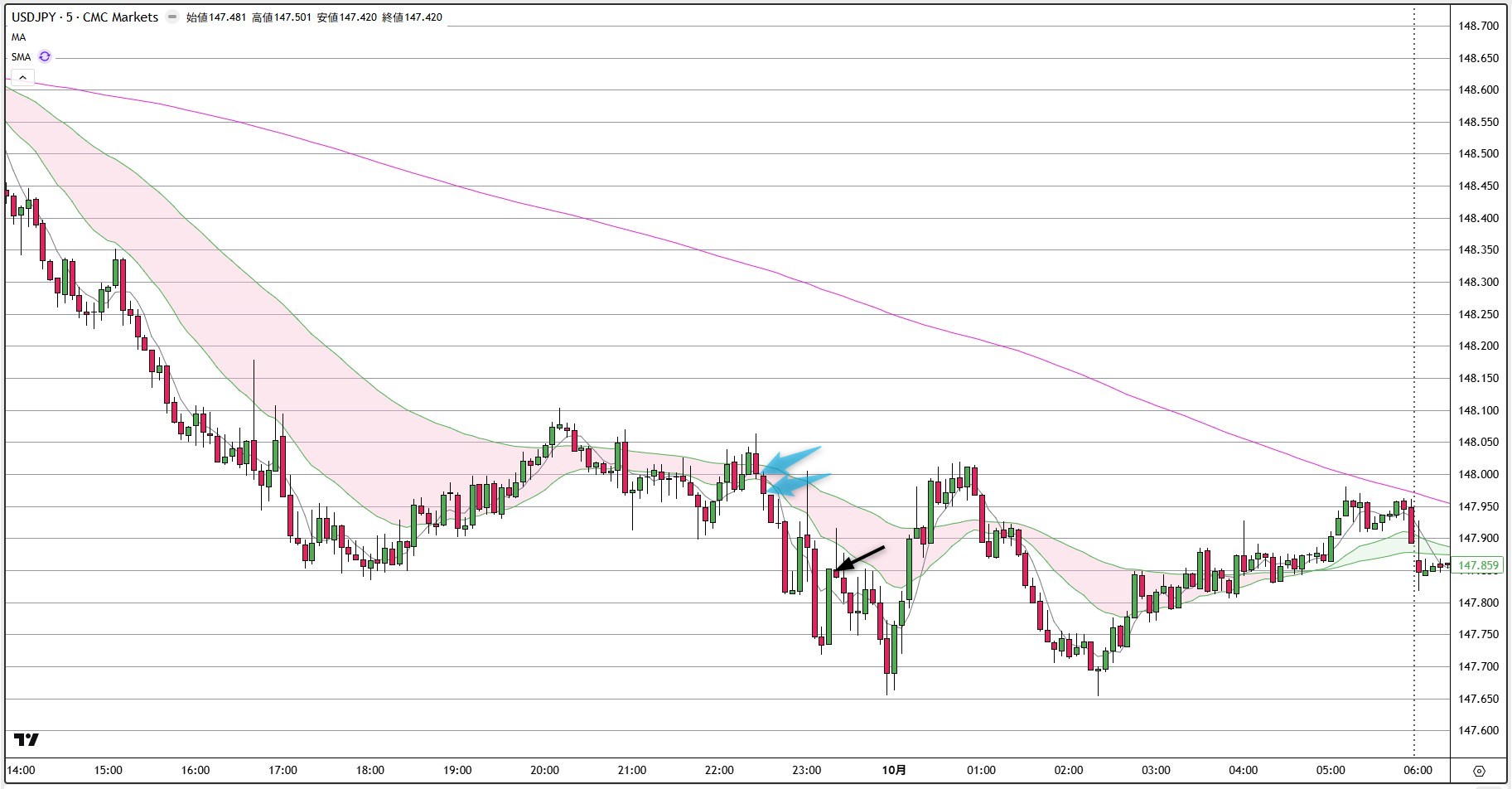Open chart settings hexagon gear icon
This screenshot has height=789, width=1512.
pos(1479,771)
